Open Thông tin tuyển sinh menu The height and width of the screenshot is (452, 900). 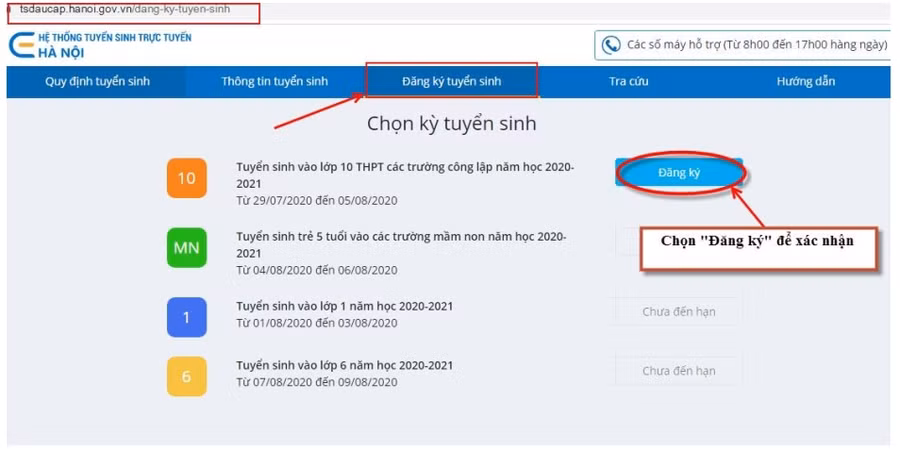click(274, 82)
